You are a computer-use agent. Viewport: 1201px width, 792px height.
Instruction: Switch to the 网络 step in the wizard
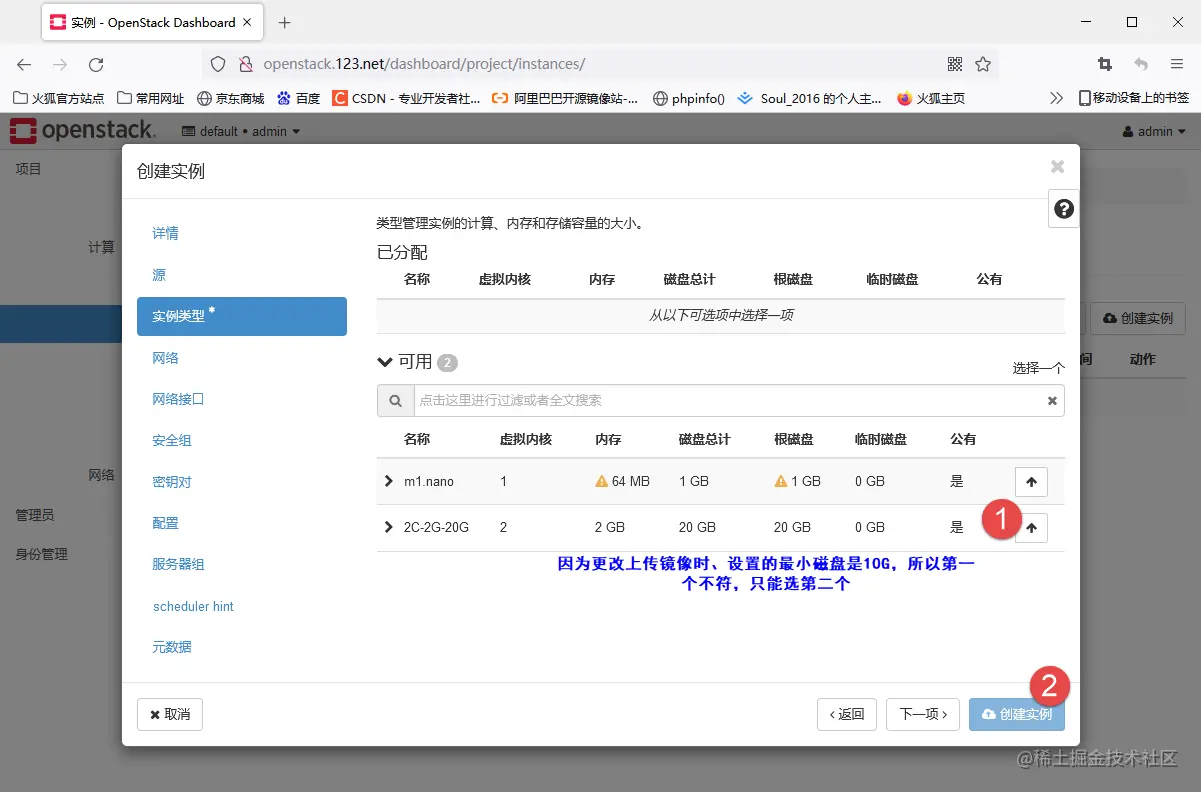(164, 357)
